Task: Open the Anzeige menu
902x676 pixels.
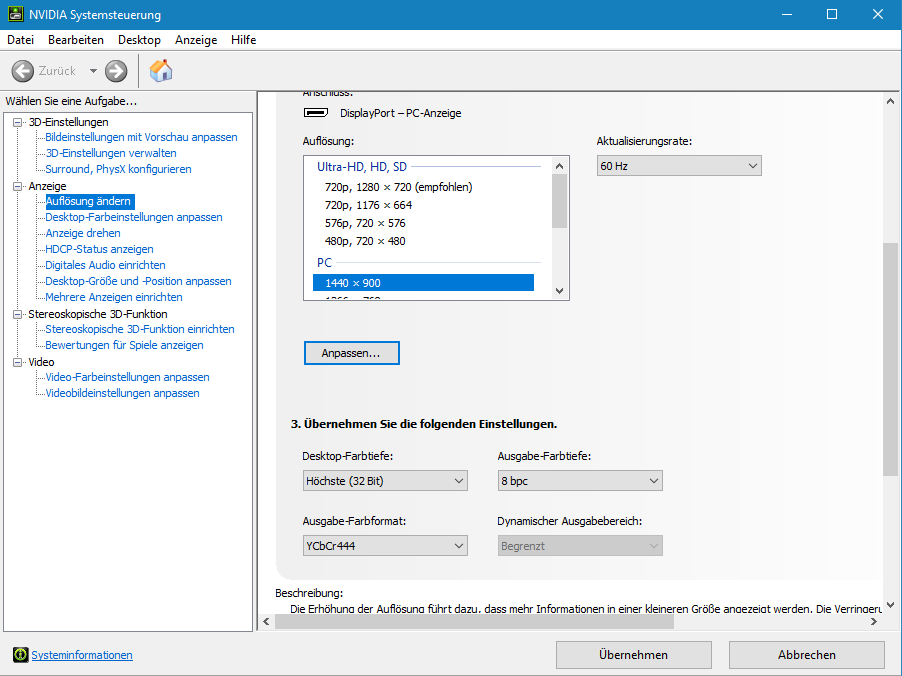Action: pos(196,40)
